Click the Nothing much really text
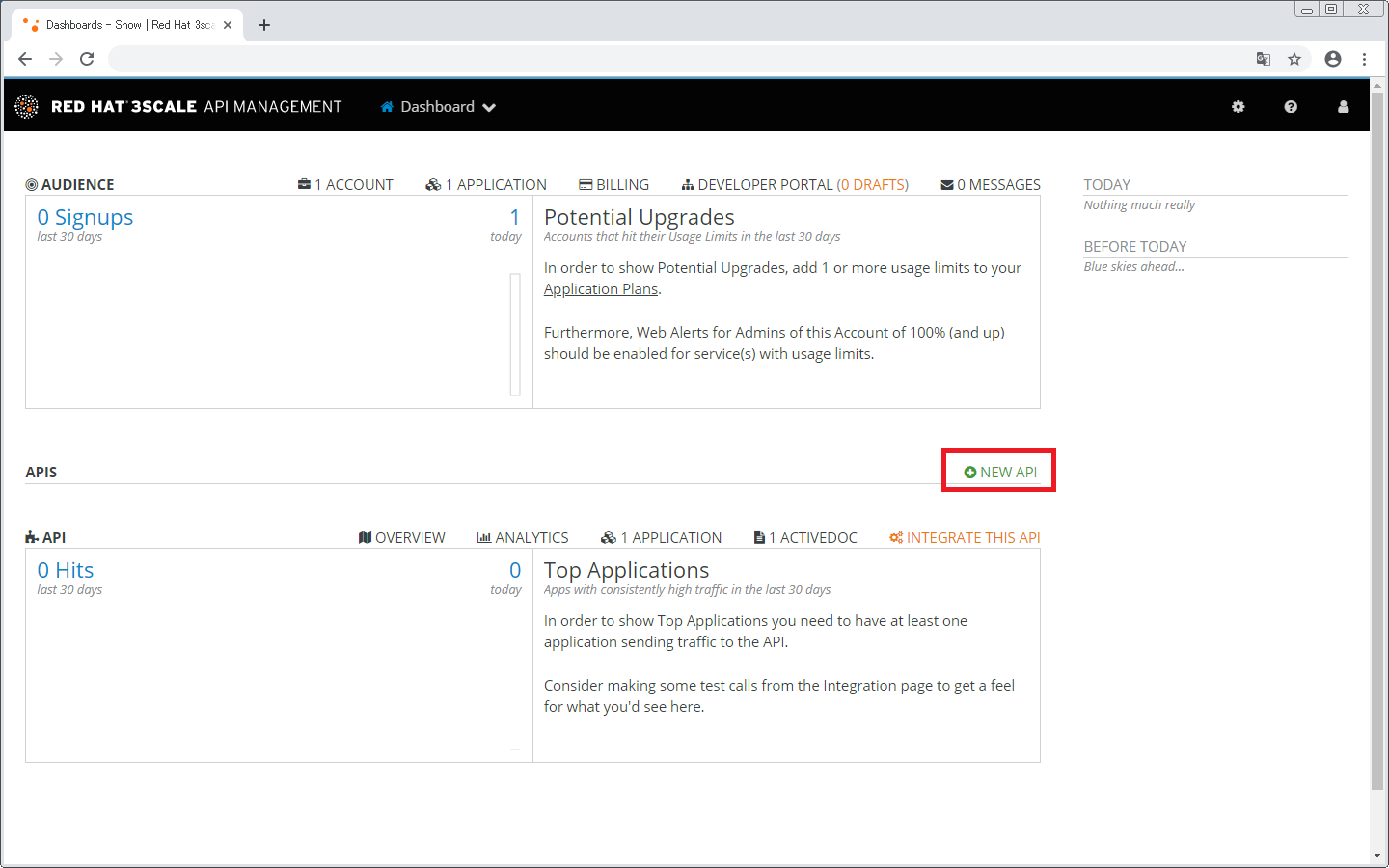This screenshot has width=1389, height=868. coord(1139,205)
